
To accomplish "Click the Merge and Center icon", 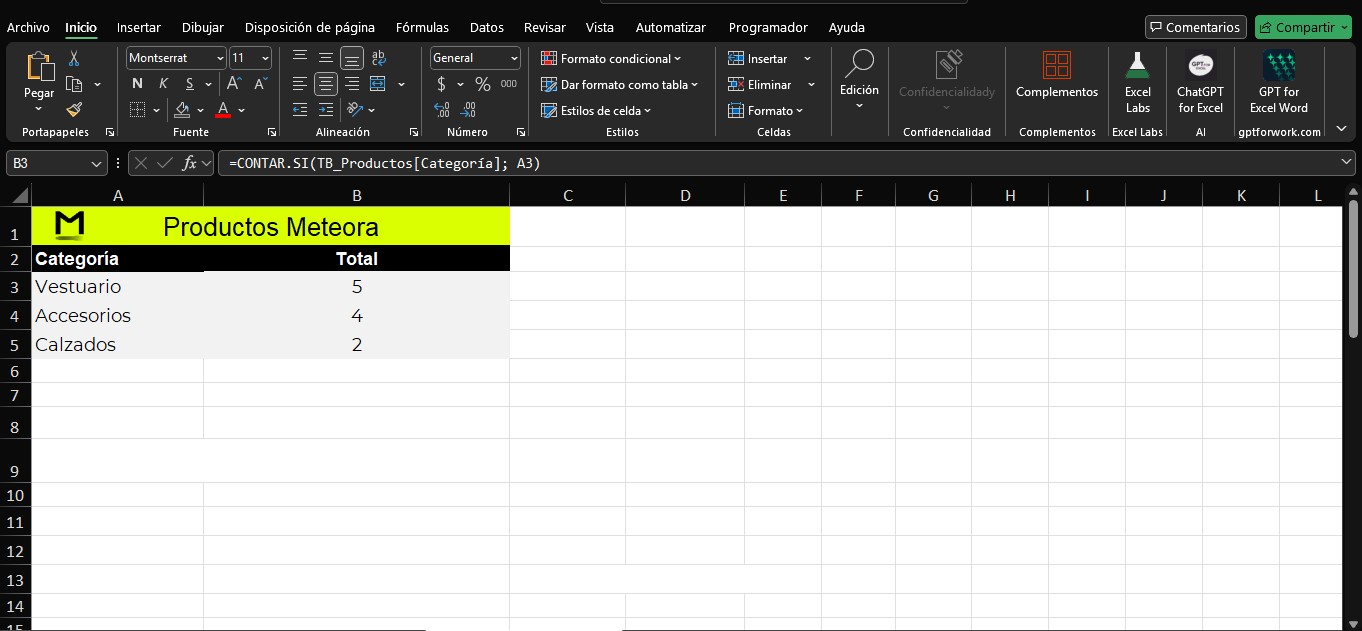I will pos(377,84).
